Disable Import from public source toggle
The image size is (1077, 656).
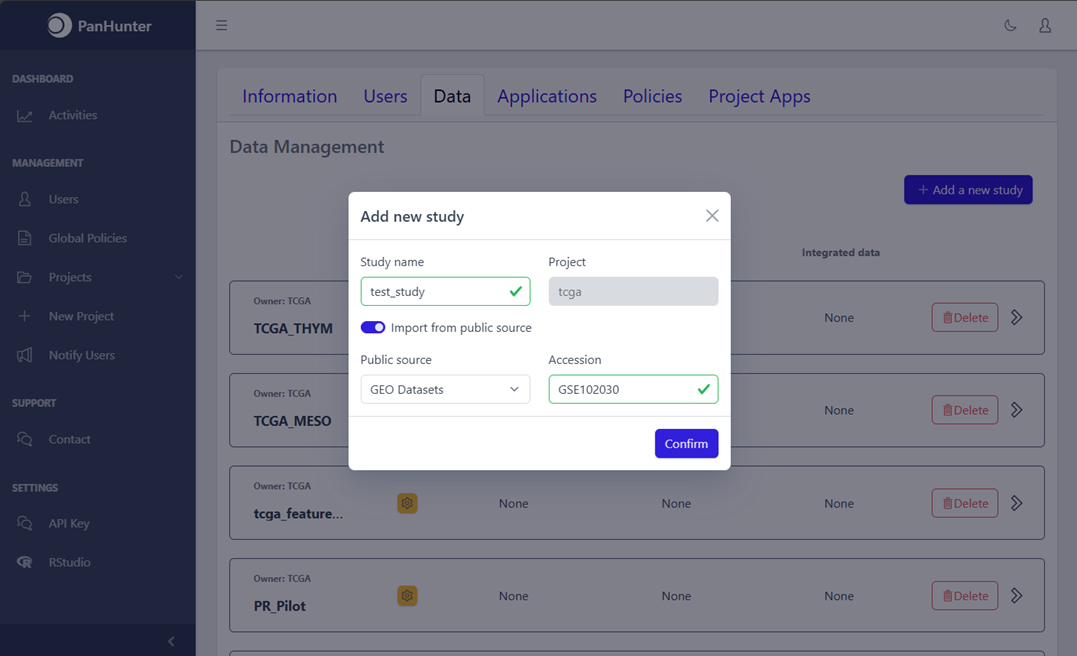[x=373, y=328]
